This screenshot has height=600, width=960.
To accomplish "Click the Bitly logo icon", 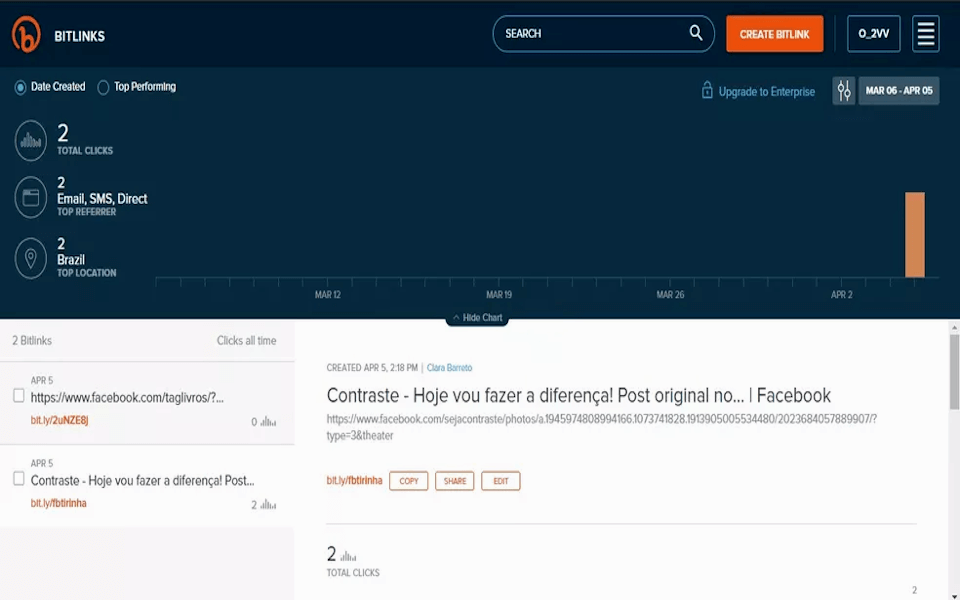I will point(26,34).
